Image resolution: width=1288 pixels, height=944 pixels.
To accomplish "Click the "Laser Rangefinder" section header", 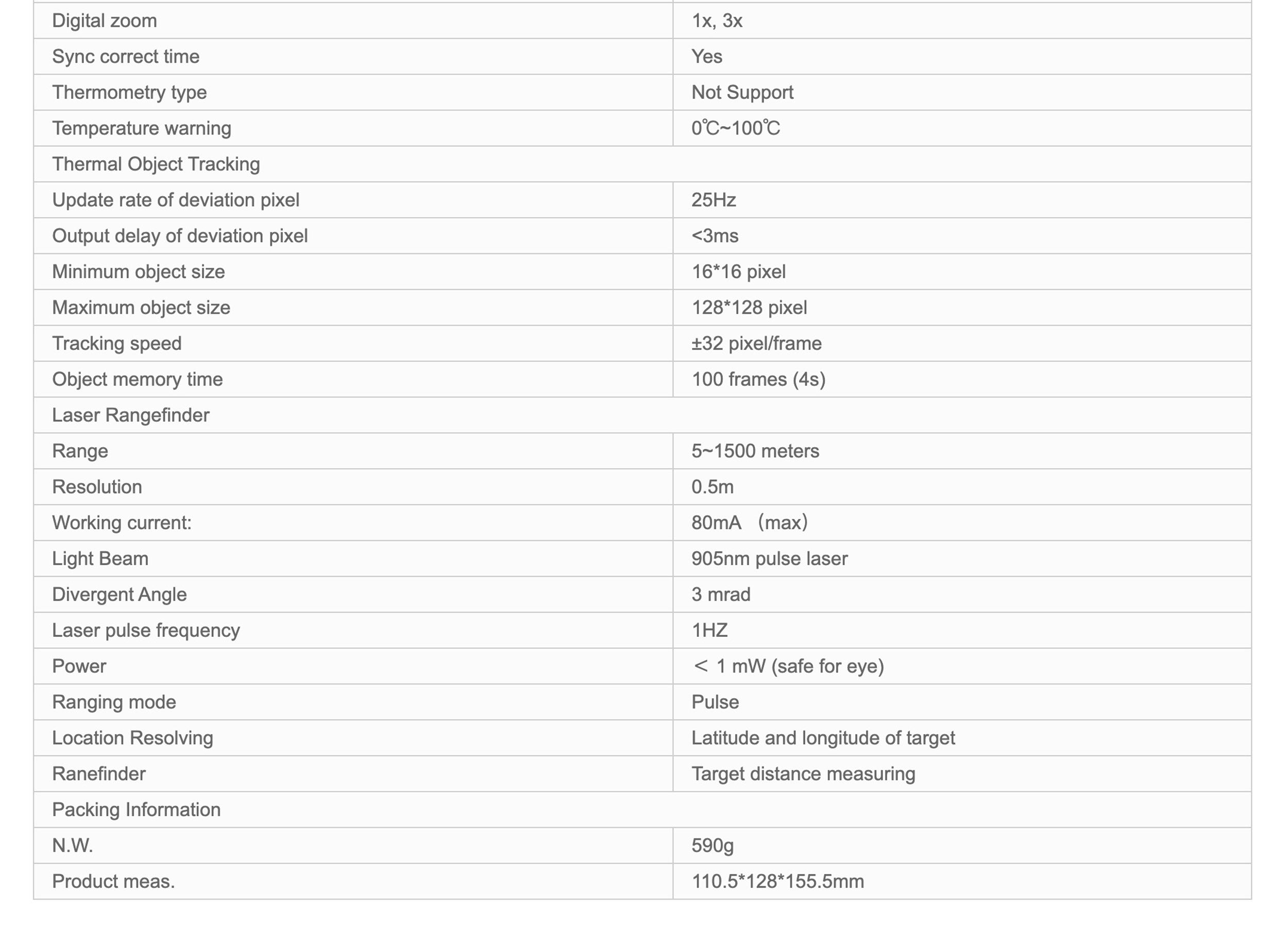I will 131,415.
